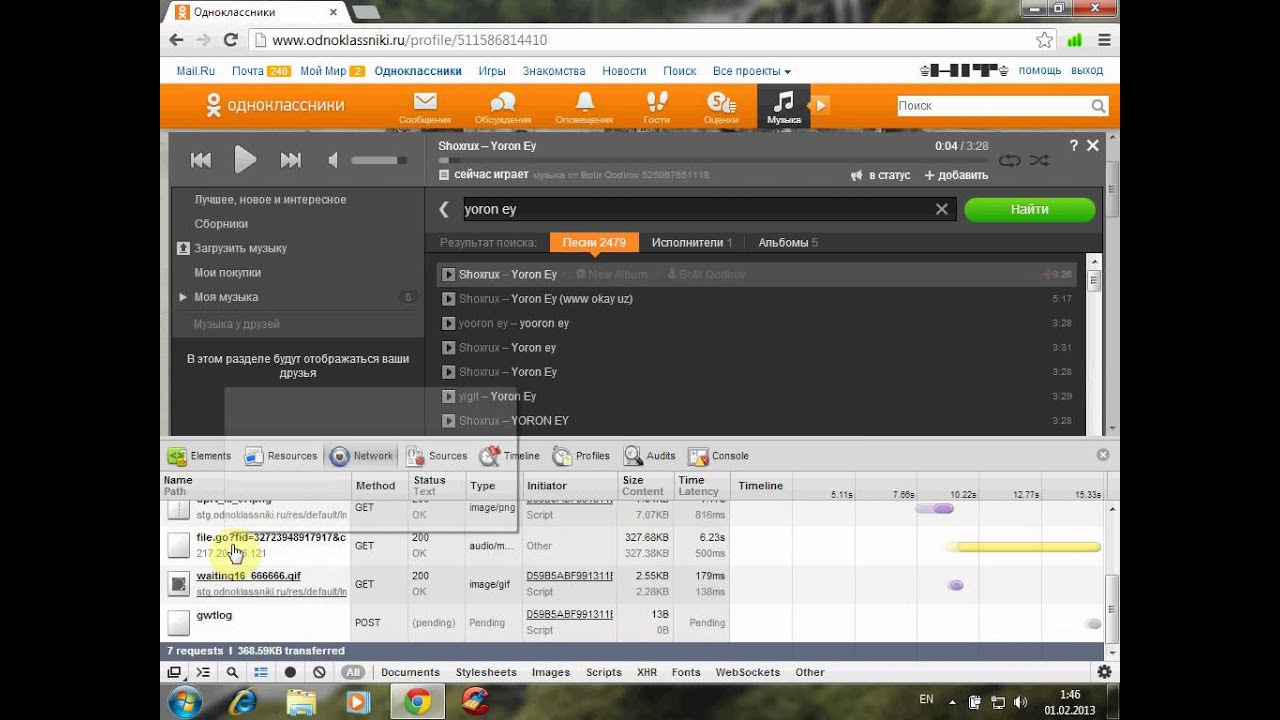The width and height of the screenshot is (1280, 720).
Task: Play Shoxrux – YORON EY uppercase track
Action: tap(449, 421)
